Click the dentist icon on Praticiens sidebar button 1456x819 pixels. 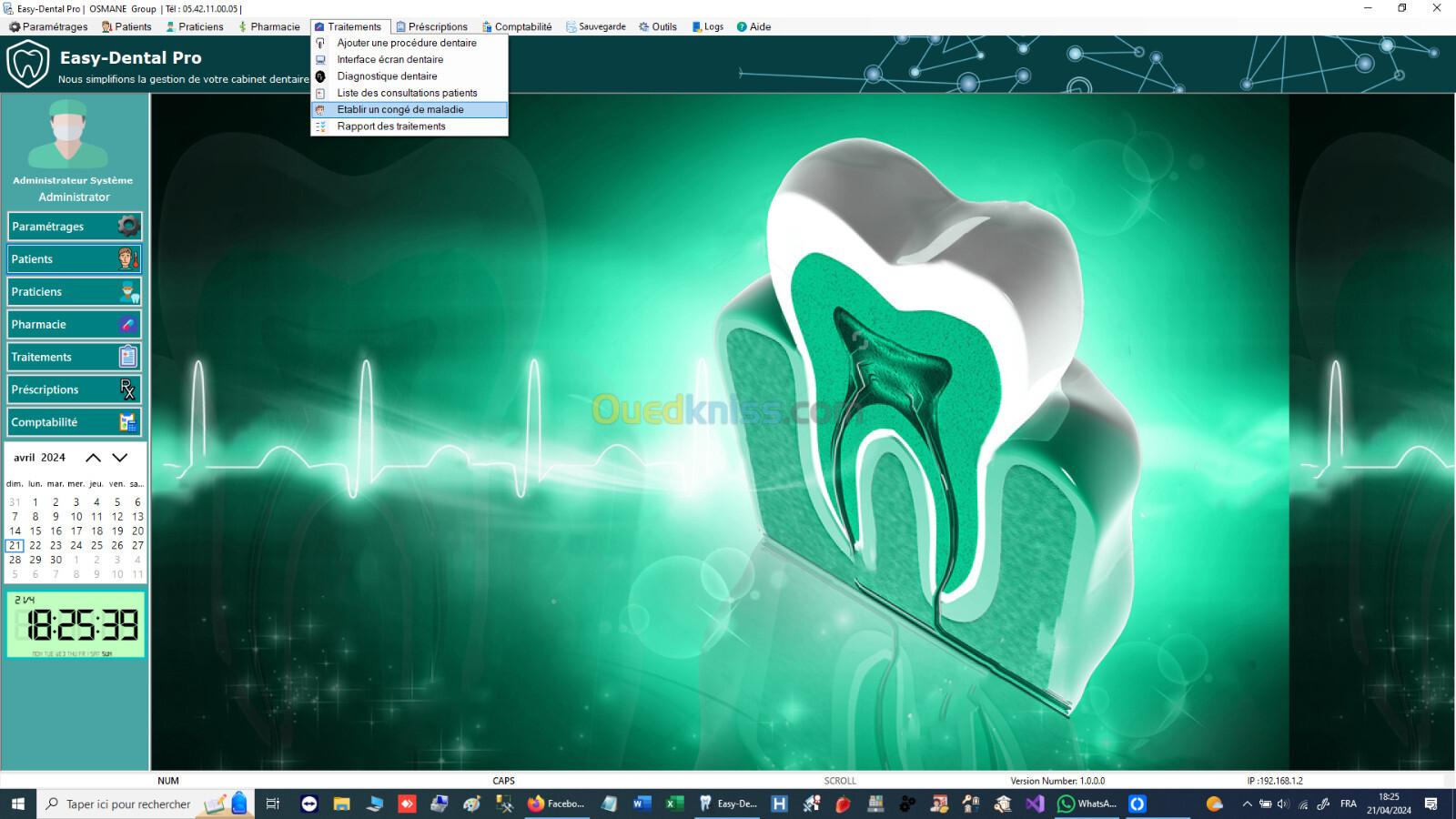pos(128,291)
